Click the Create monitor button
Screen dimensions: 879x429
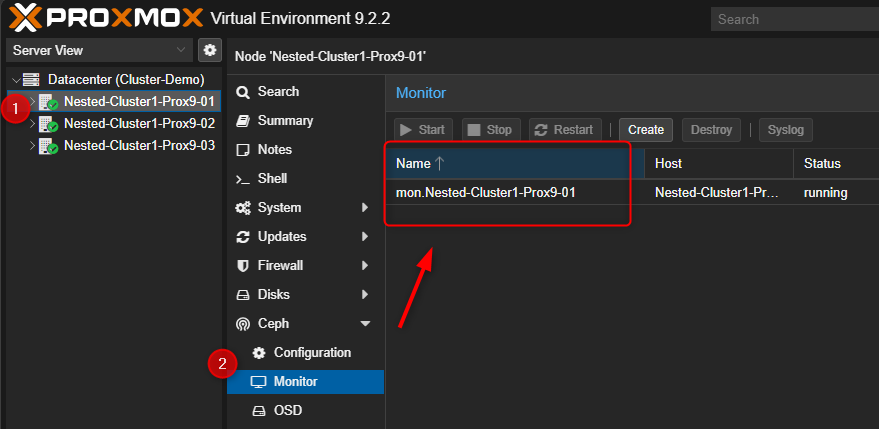[646, 130]
